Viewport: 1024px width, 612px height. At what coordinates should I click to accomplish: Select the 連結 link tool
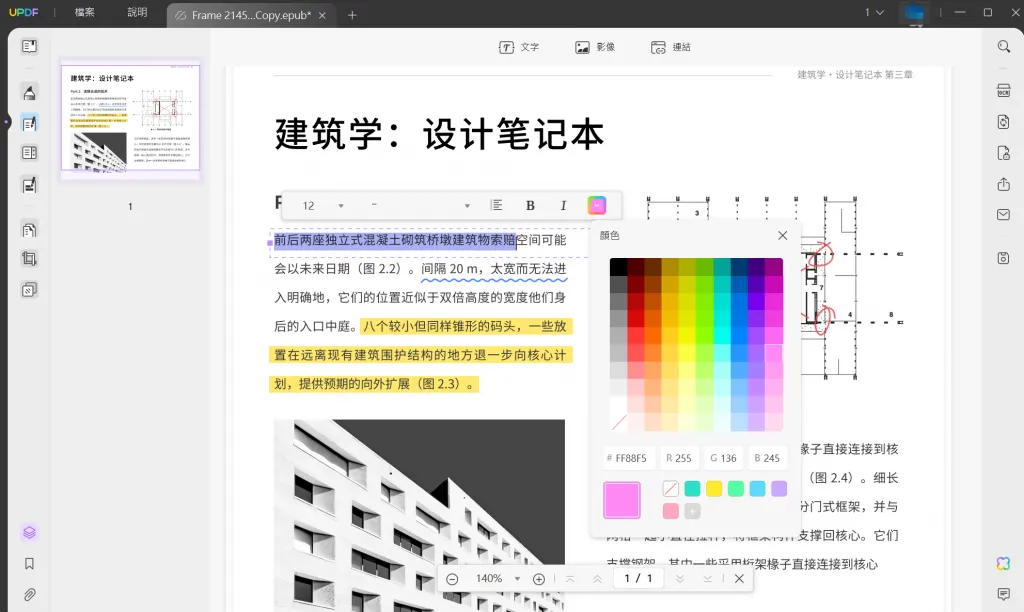671,47
